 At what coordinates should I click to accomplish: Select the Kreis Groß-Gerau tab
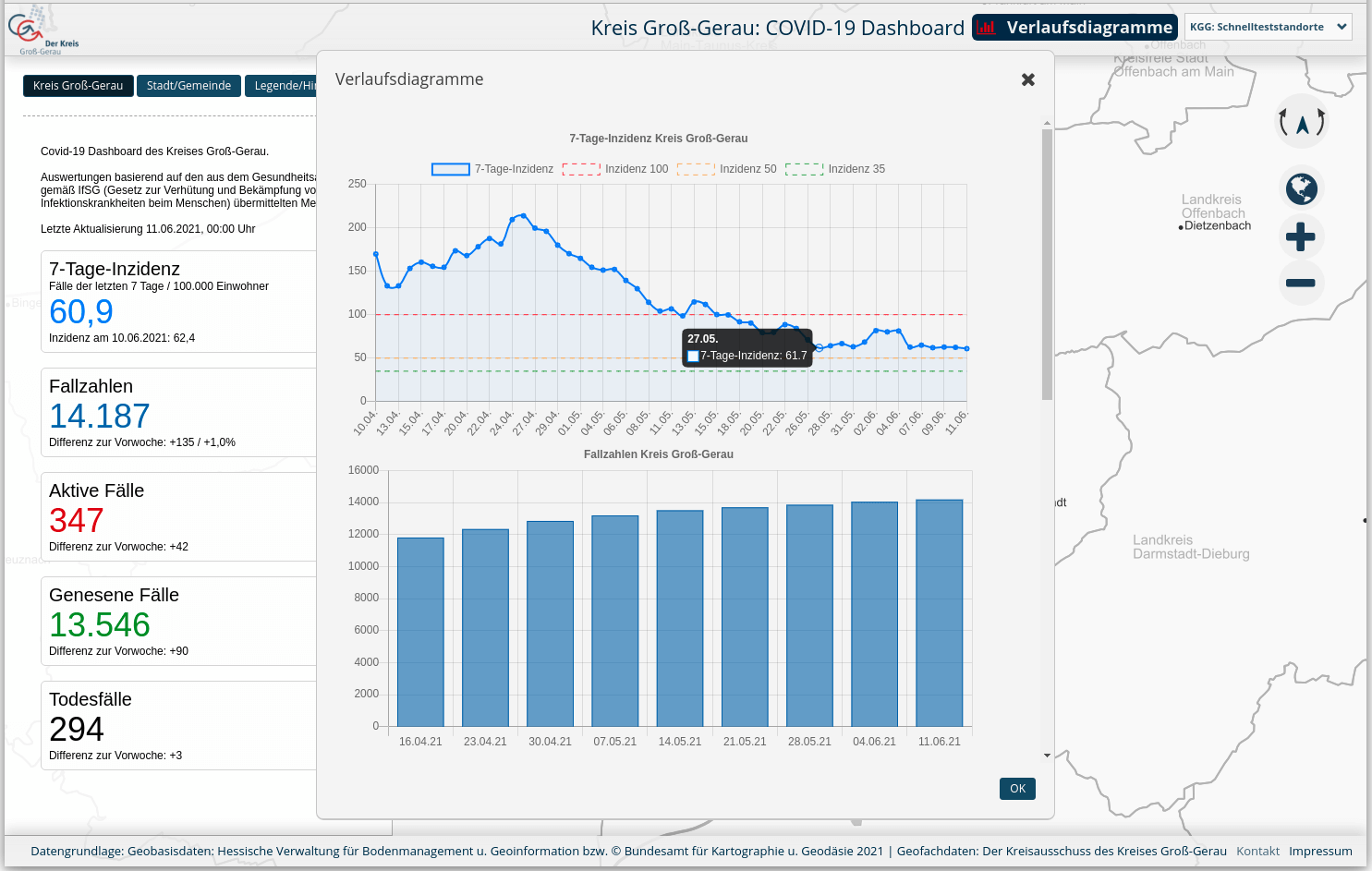click(79, 86)
